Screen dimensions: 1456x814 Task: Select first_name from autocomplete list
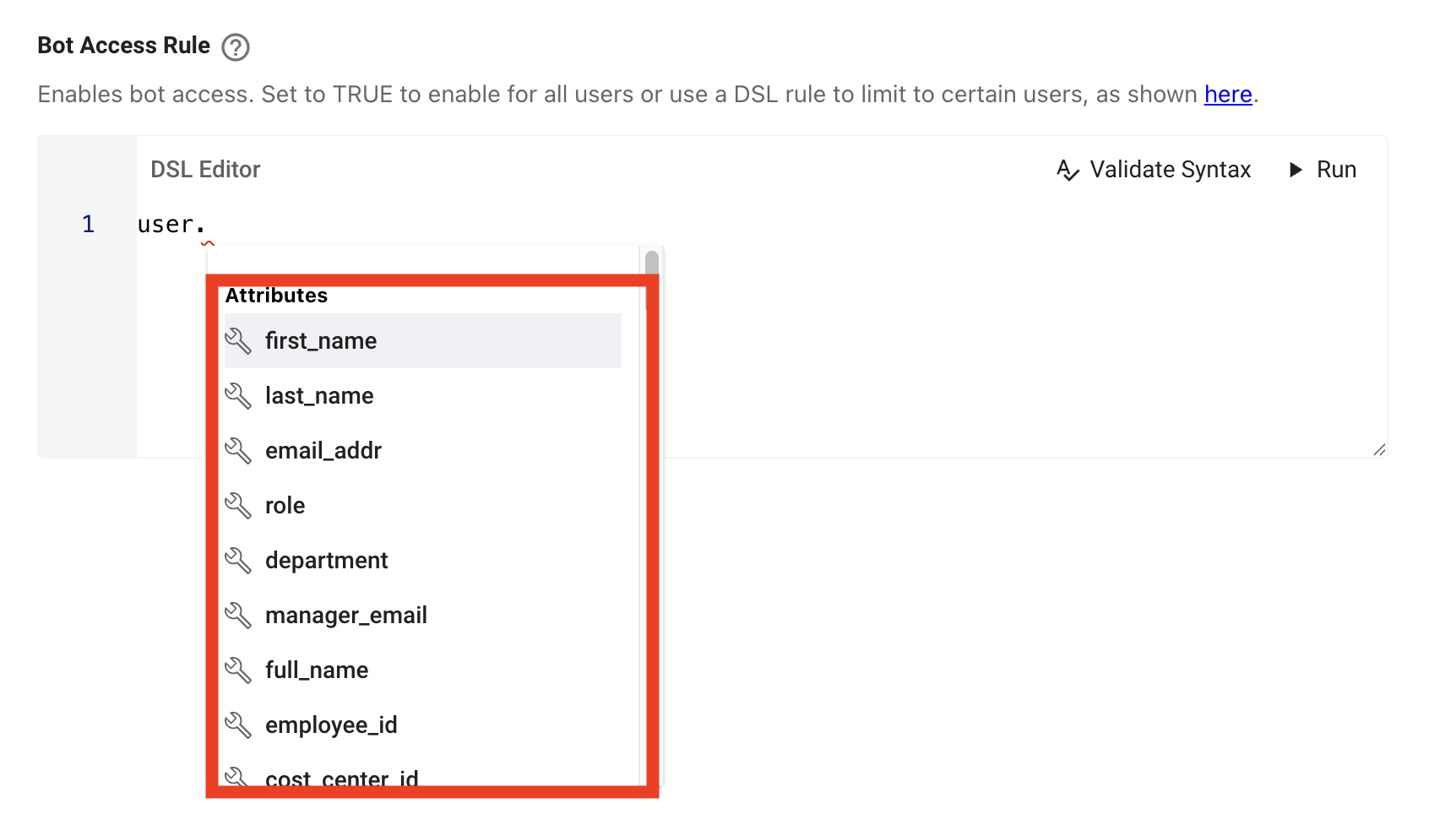point(321,341)
